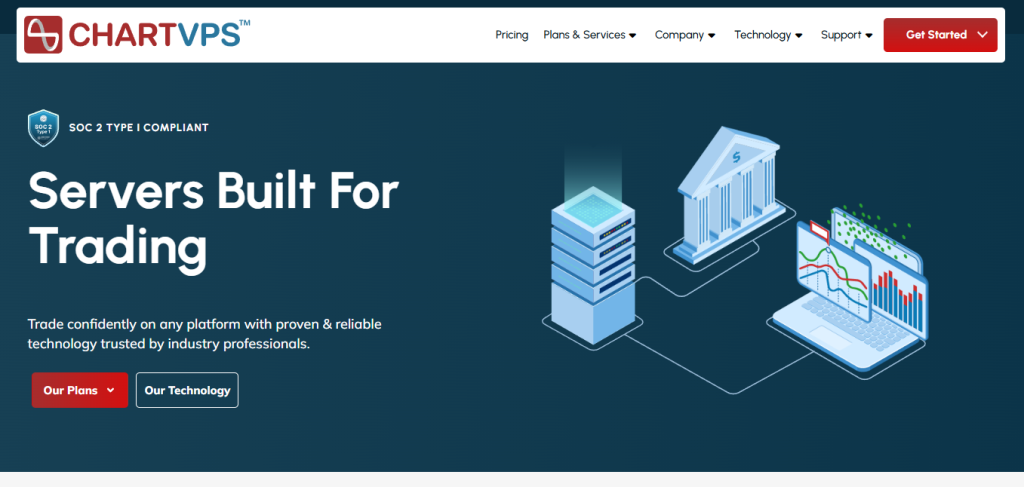
Task: Click the Get Started button
Action: (x=940, y=35)
